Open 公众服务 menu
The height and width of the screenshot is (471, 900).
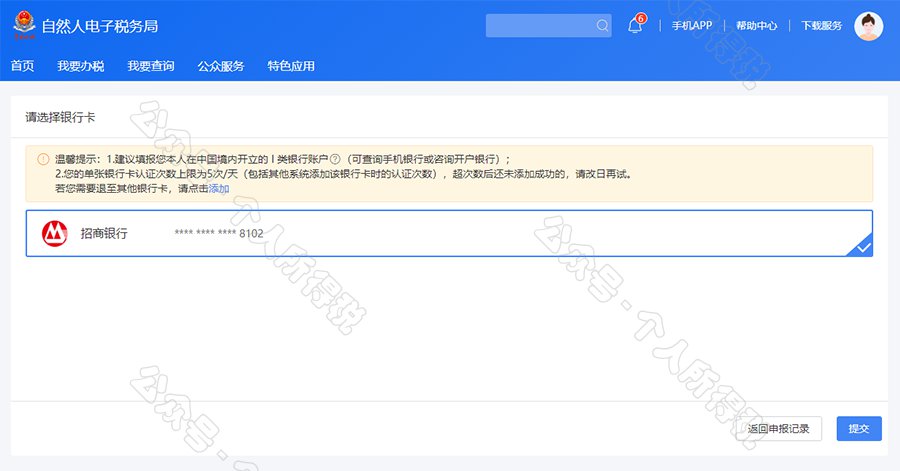[221, 66]
